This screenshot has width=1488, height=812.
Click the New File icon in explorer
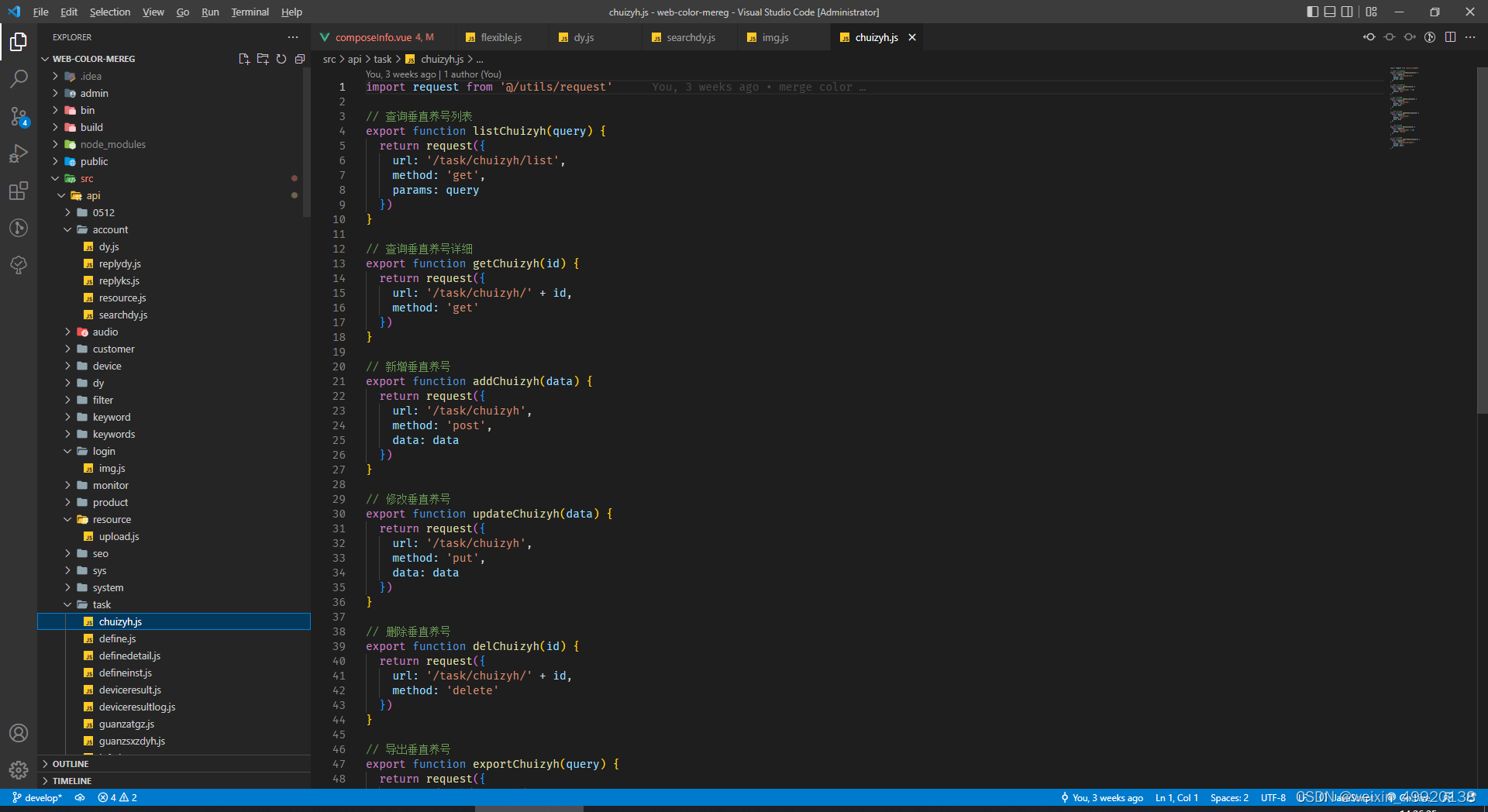[x=244, y=59]
